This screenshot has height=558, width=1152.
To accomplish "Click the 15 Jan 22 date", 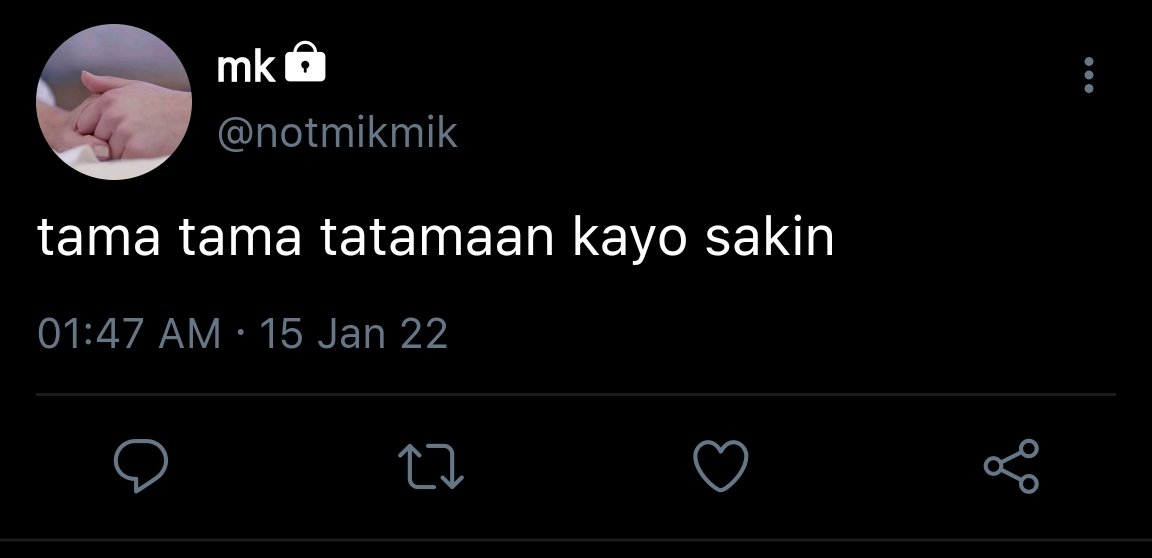I will click(353, 333).
